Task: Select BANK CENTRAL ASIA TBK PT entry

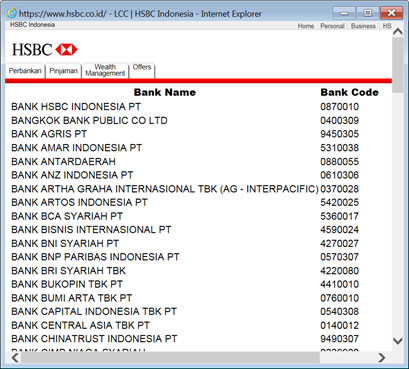Action: 81,325
